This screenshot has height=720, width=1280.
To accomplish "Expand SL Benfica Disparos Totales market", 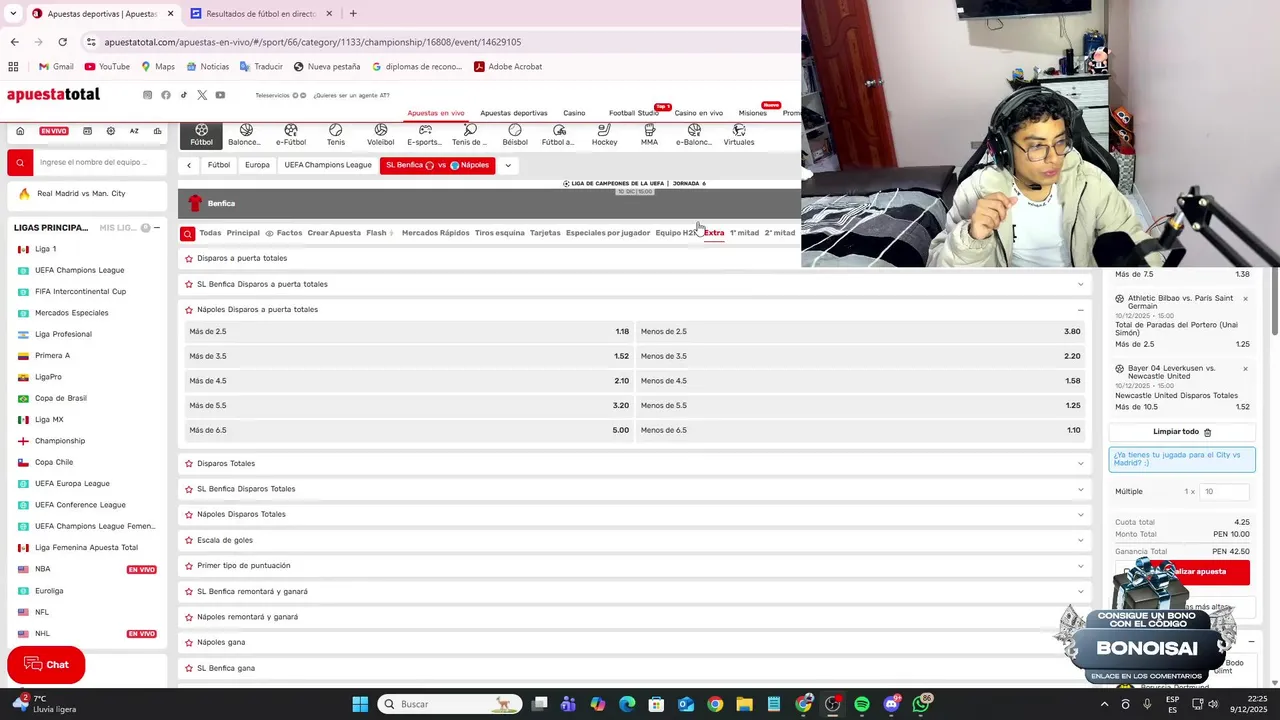I will pos(1080,489).
